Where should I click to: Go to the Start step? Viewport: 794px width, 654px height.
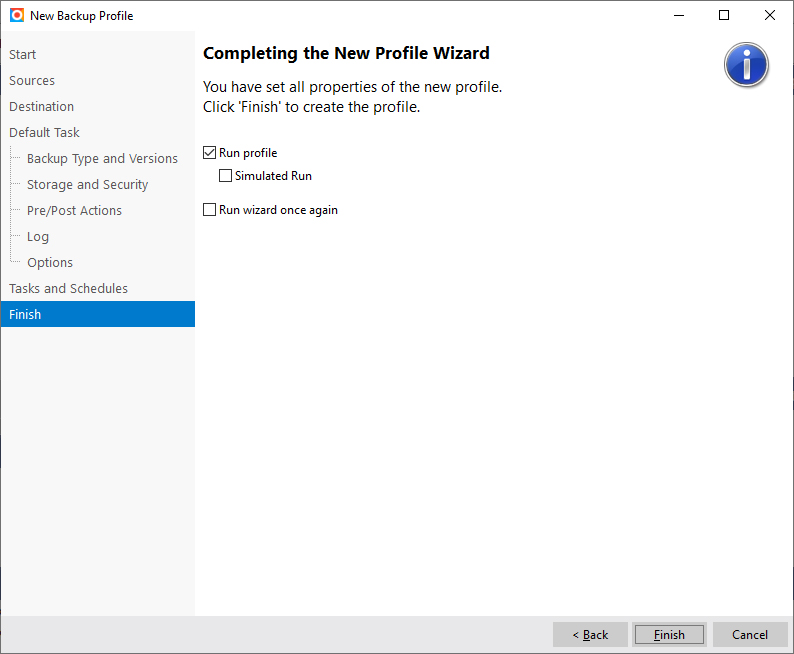pyautogui.click(x=23, y=55)
